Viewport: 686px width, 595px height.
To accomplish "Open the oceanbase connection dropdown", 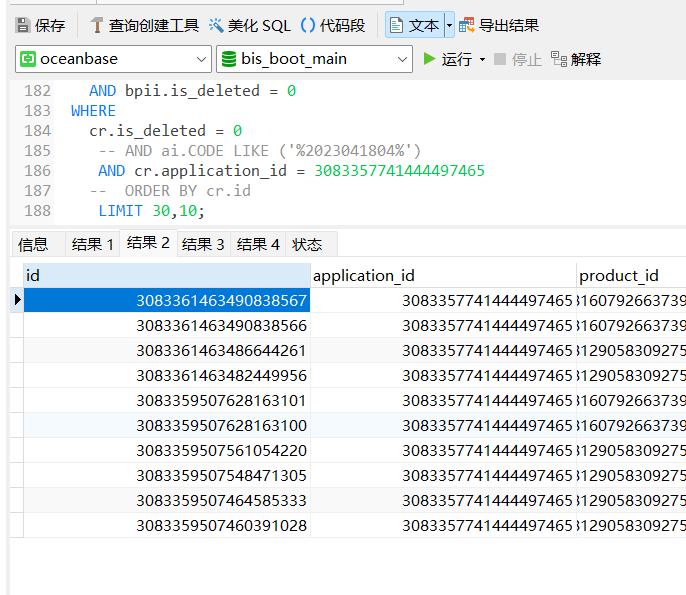I will pyautogui.click(x=113, y=59).
